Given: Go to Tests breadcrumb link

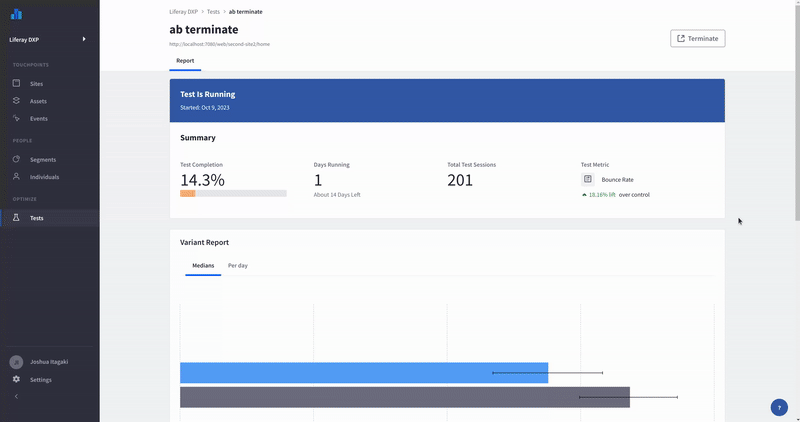Looking at the screenshot, I should pyautogui.click(x=213, y=11).
